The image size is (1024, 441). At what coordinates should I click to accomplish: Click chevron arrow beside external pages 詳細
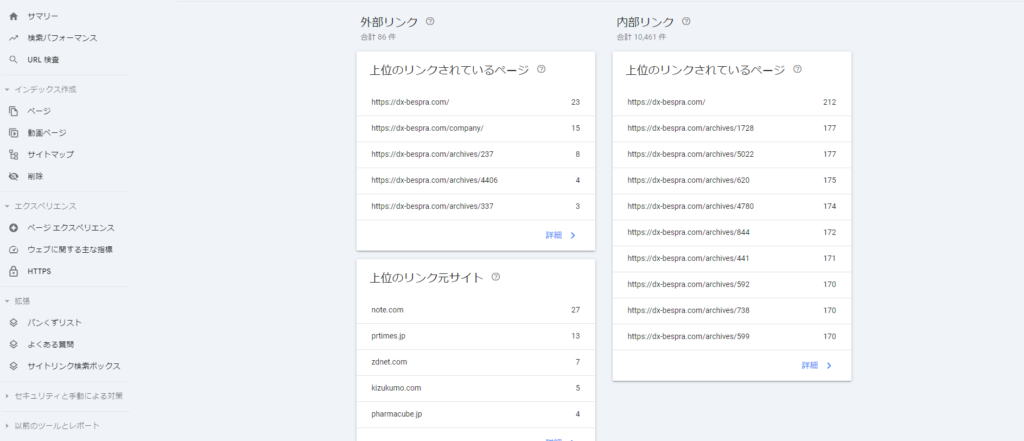click(573, 235)
